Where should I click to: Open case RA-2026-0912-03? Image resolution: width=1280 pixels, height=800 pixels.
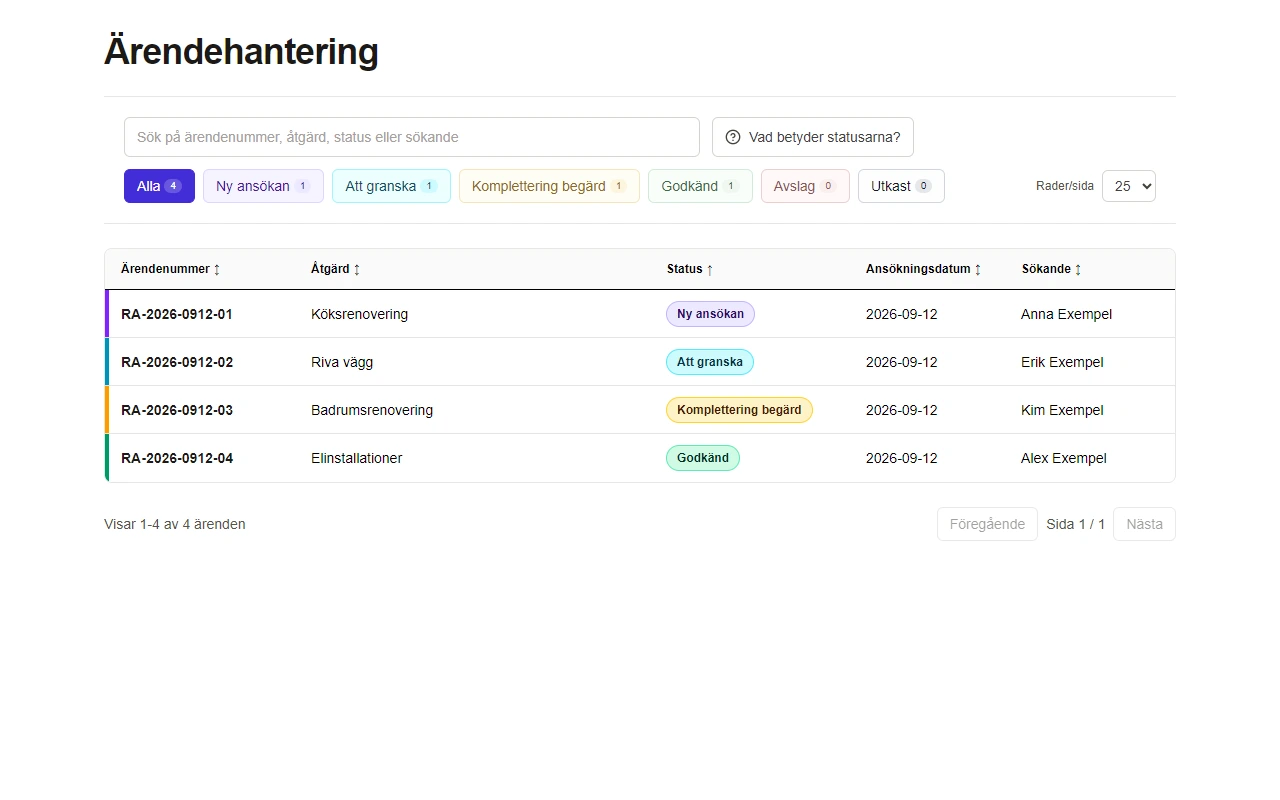click(x=177, y=410)
